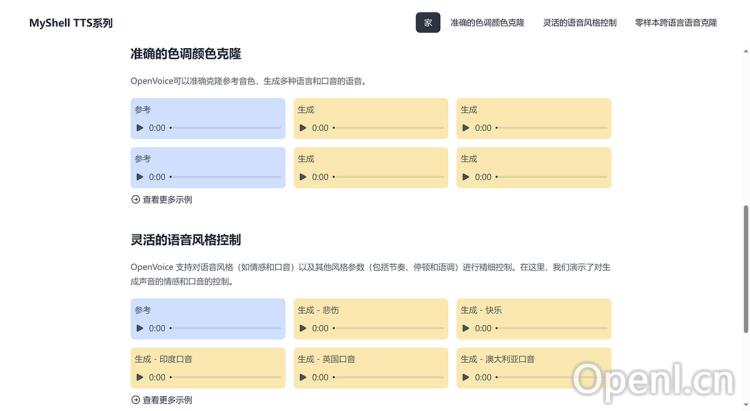Seek on the 生成 - 印度口音 progress bar
The width and height of the screenshot is (750, 411).
coord(225,377)
